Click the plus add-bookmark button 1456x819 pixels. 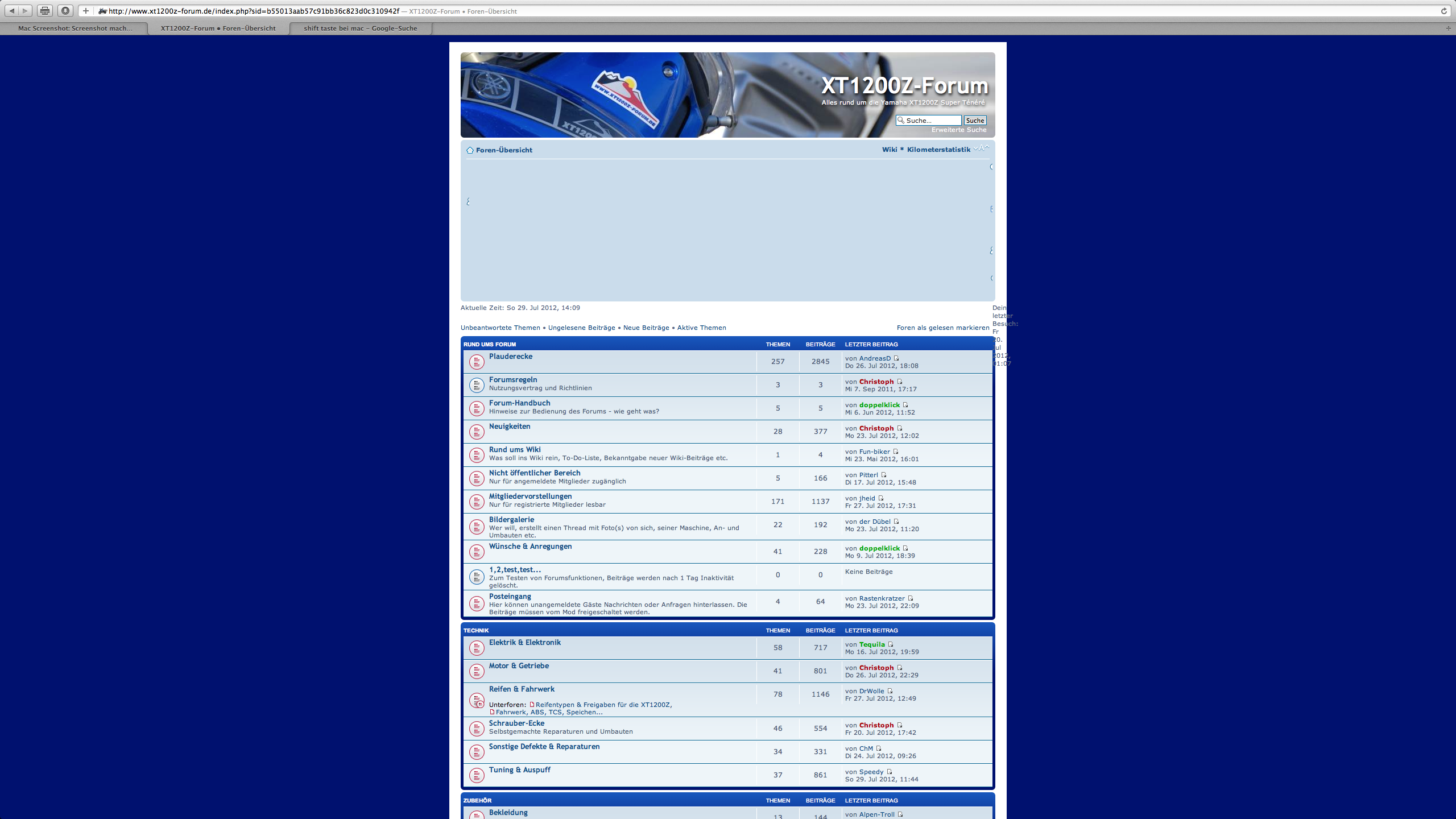coord(86,11)
